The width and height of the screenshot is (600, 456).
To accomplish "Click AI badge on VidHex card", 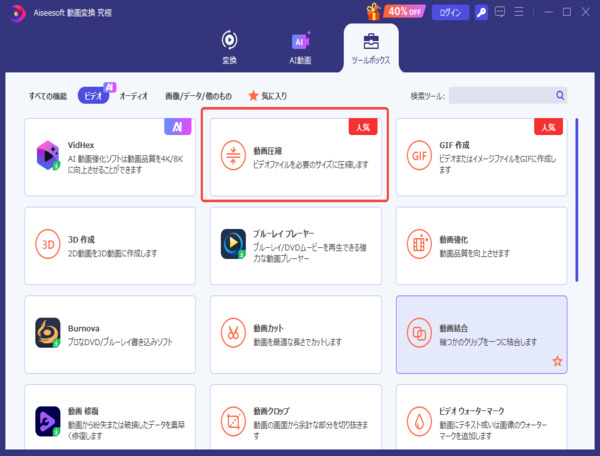I will click(x=177, y=127).
